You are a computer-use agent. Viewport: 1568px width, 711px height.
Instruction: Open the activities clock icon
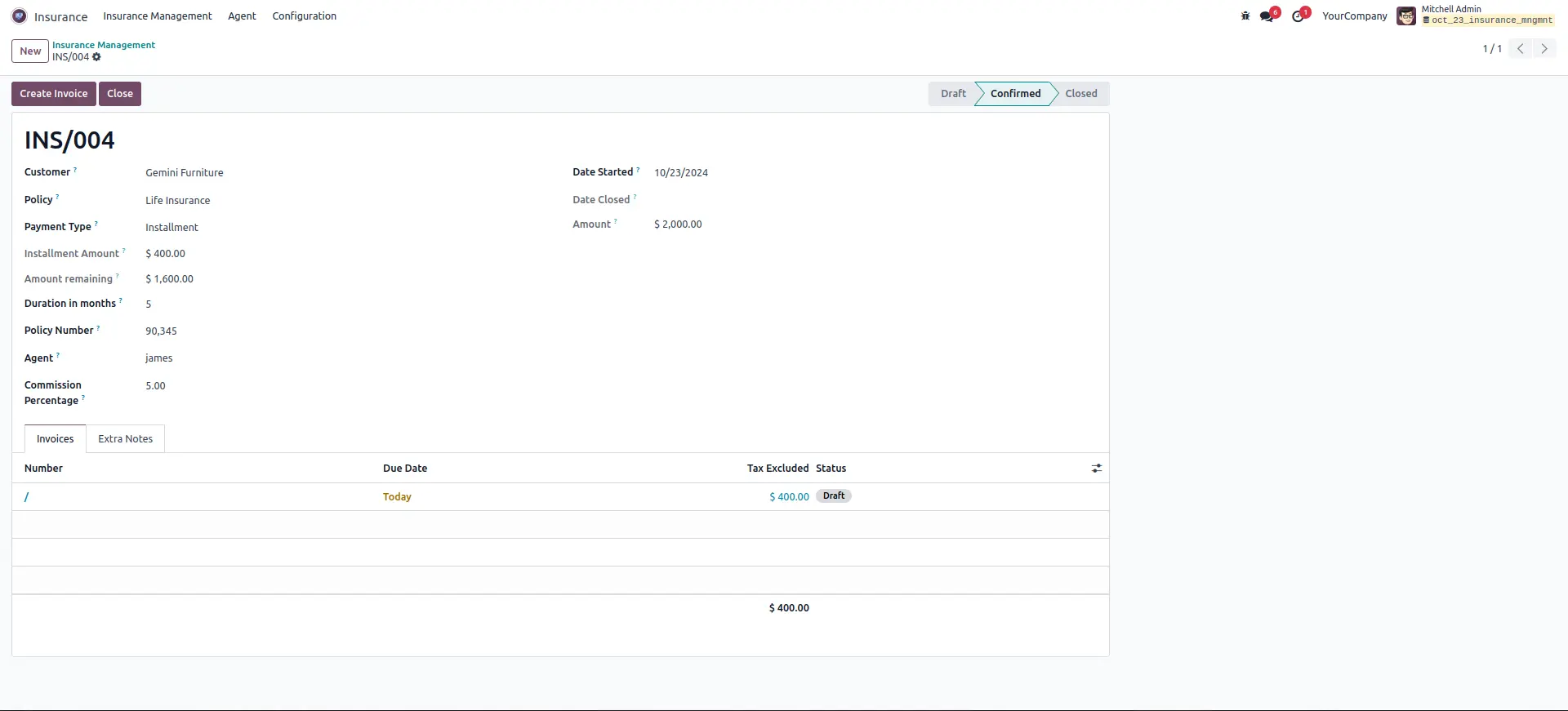[1298, 16]
